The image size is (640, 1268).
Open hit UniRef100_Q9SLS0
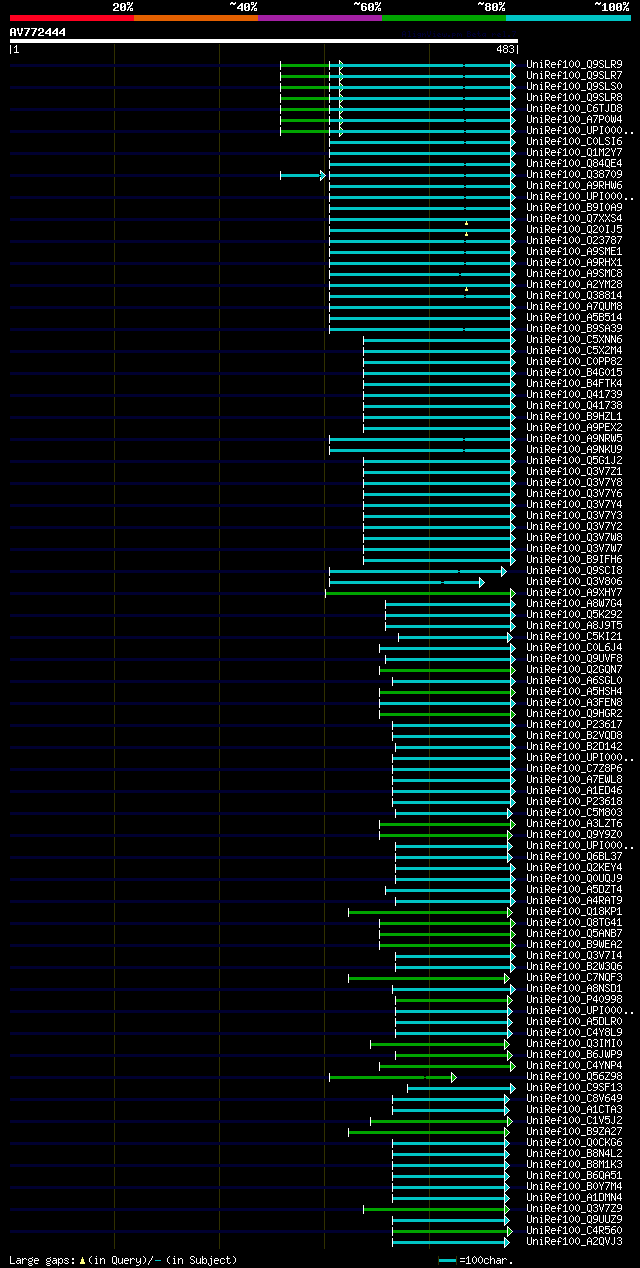tap(574, 87)
